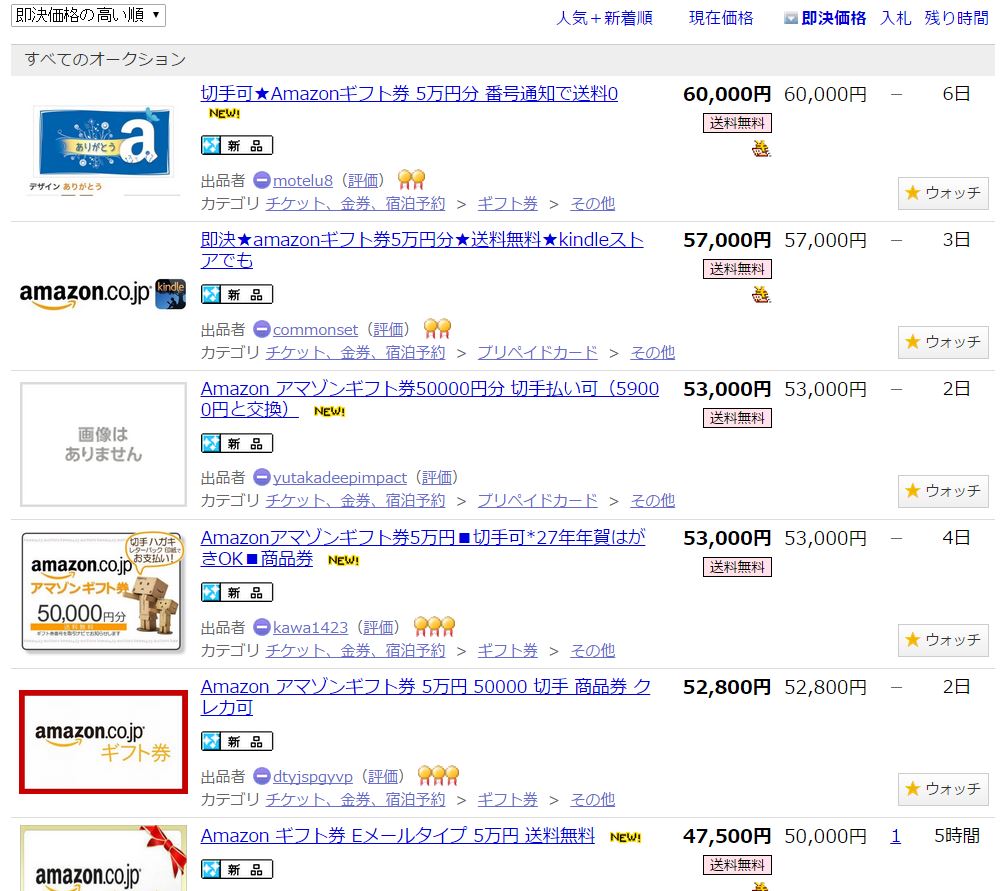Open 評価 rating for kawa1423
Screen dimensions: 1008x891
(378, 627)
